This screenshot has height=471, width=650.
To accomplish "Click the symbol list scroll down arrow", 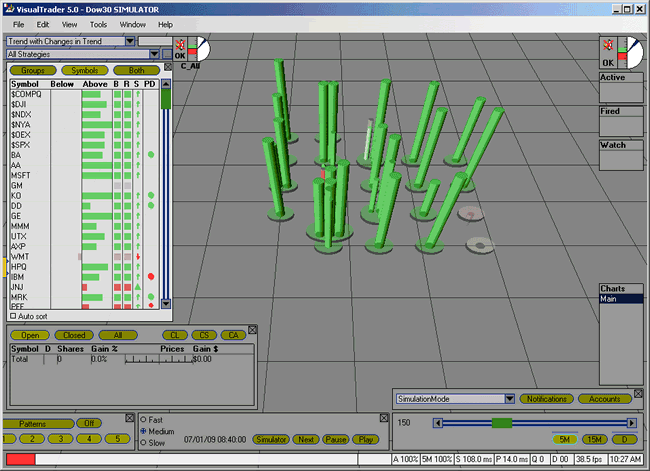I will point(166,303).
